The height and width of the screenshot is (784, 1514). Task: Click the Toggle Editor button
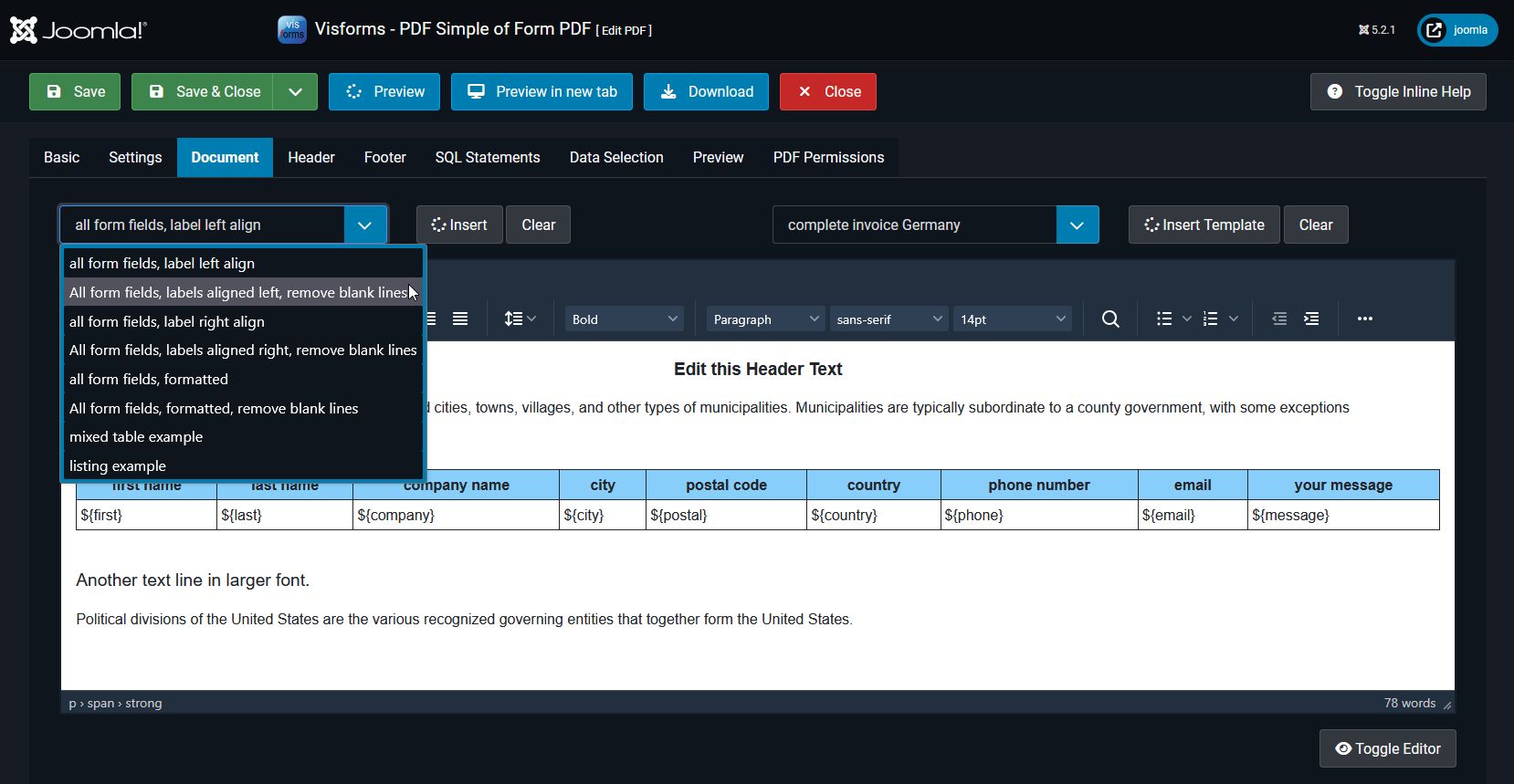[x=1387, y=748]
